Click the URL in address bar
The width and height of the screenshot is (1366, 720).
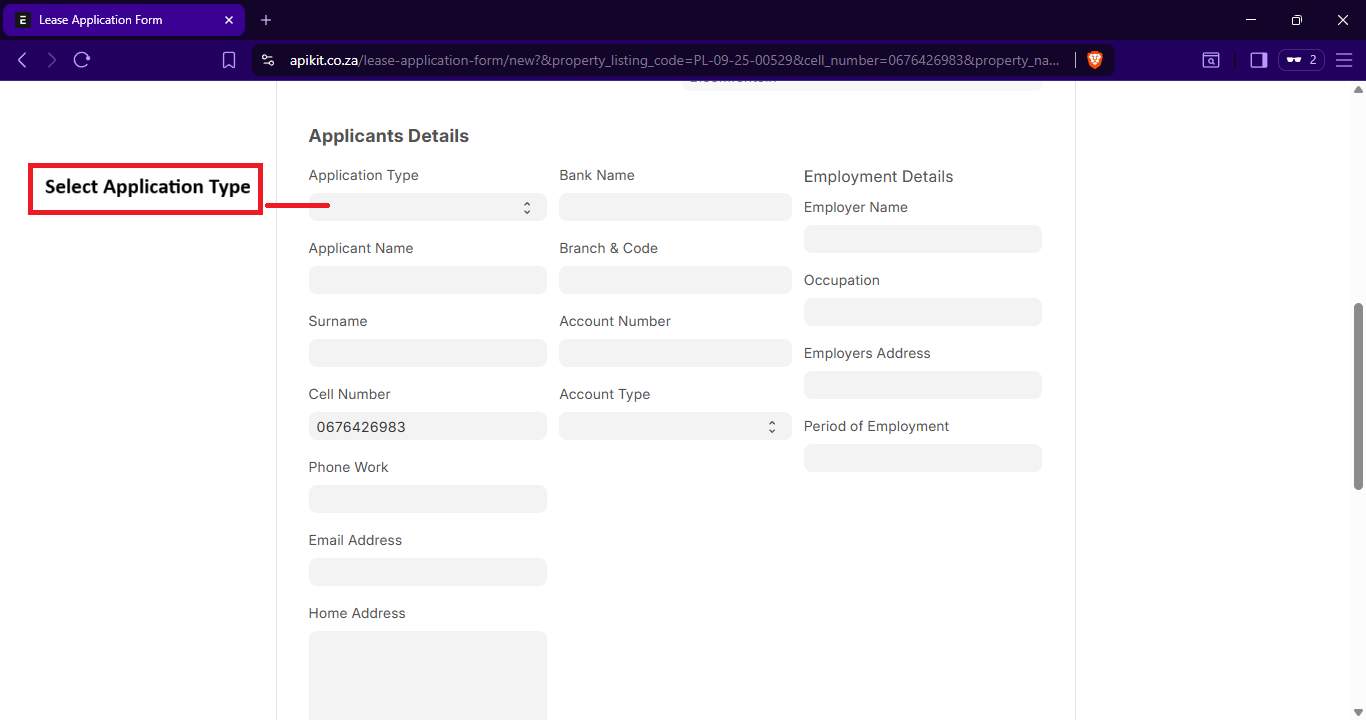674,60
